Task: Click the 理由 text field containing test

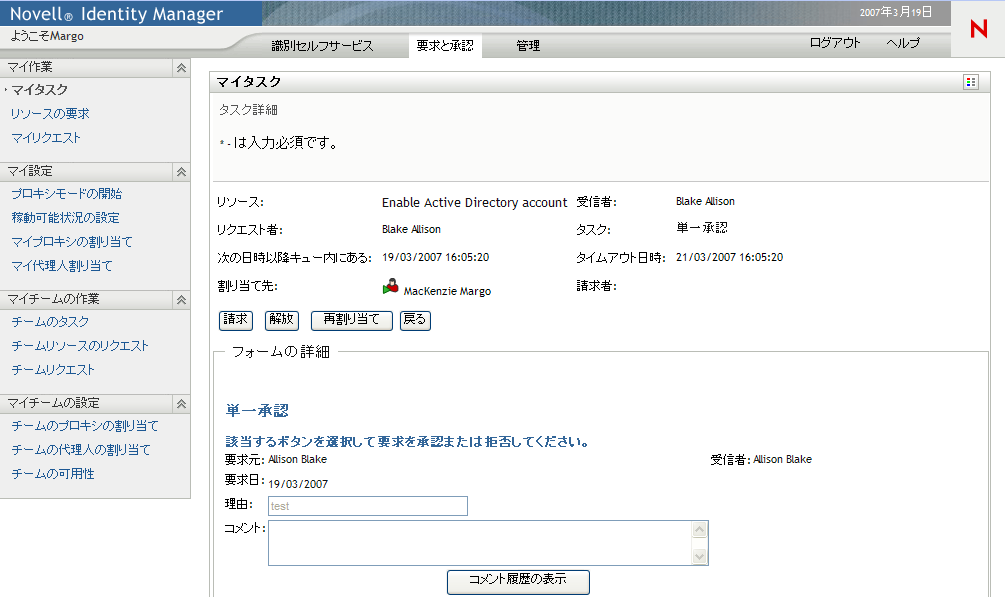Action: point(368,506)
